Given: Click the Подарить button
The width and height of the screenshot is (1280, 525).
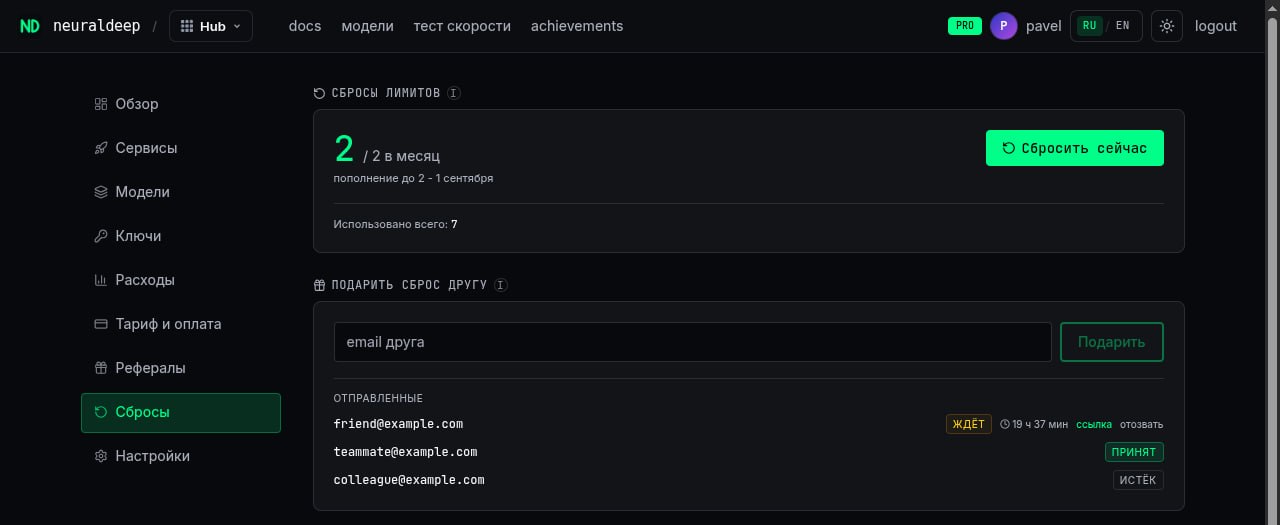Looking at the screenshot, I should tap(1112, 342).
